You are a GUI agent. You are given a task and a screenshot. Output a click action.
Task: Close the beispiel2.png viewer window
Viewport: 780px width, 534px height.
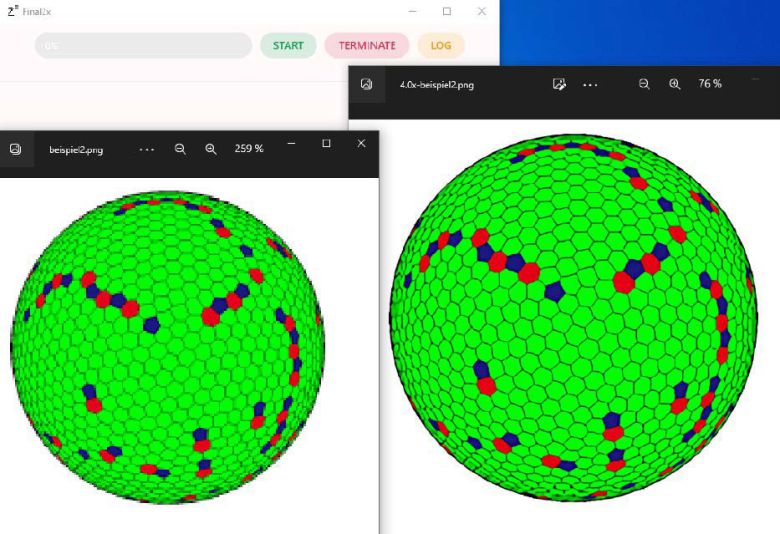(x=361, y=144)
